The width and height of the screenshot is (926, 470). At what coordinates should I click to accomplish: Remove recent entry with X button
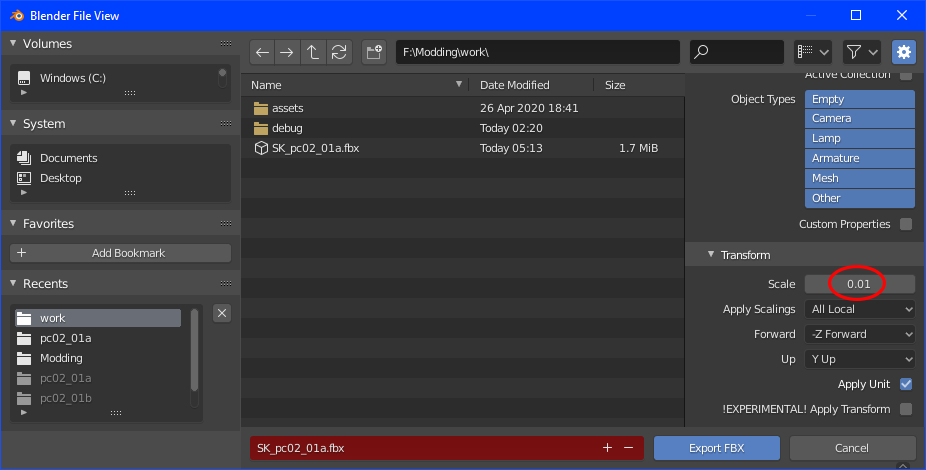click(x=222, y=313)
